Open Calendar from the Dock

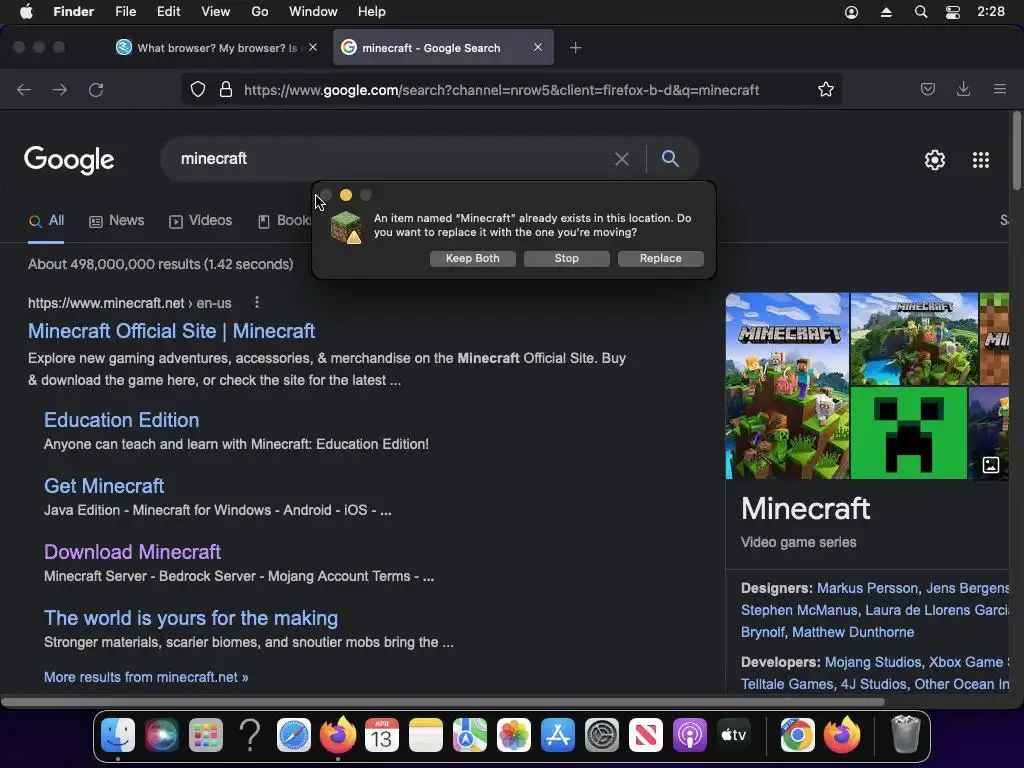pyautogui.click(x=382, y=735)
